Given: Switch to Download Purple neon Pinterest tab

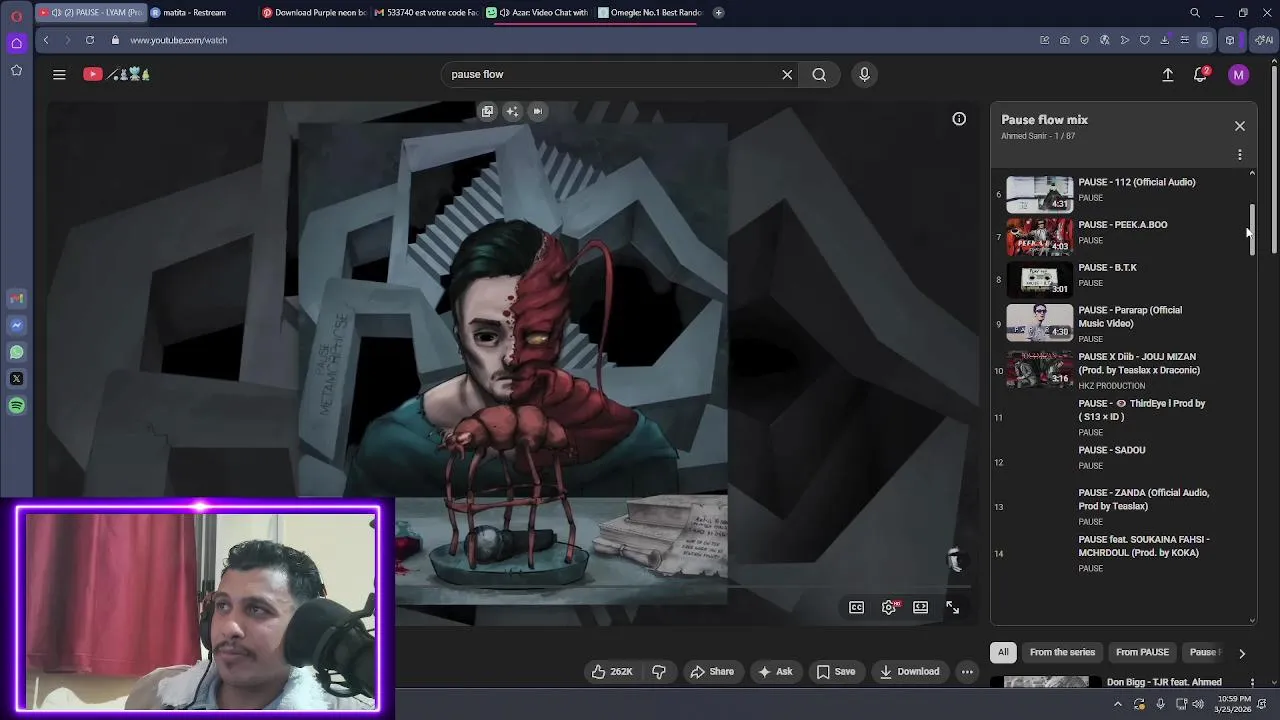Looking at the screenshot, I should click(314, 12).
